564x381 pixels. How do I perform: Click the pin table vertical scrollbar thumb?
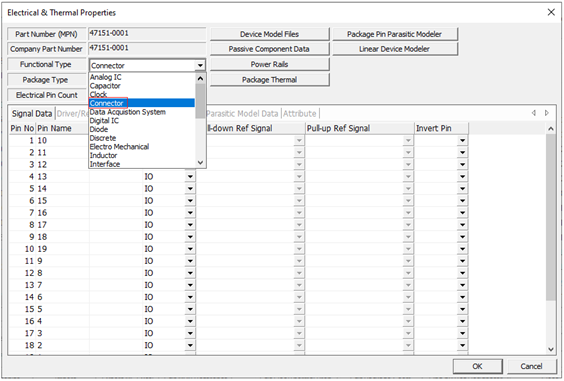tap(551, 217)
